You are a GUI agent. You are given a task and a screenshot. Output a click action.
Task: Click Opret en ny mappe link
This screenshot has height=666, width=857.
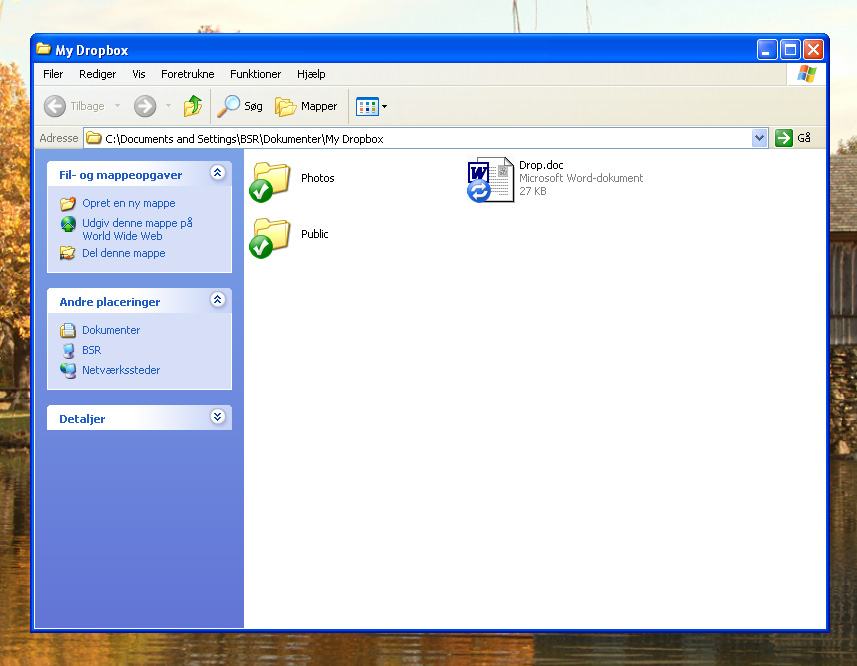[x=128, y=203]
